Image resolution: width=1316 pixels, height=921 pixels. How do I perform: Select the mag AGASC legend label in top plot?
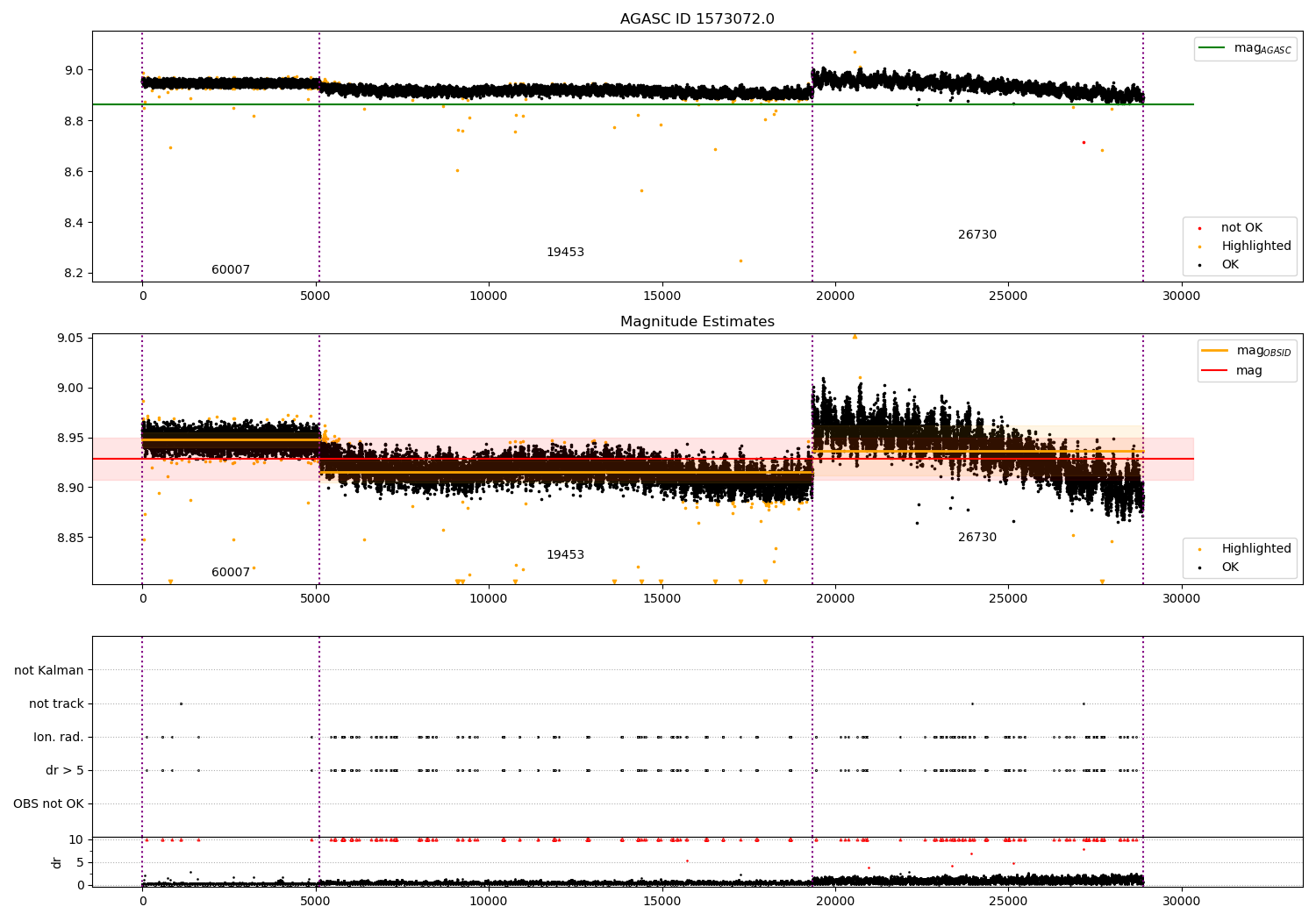pos(1262,48)
